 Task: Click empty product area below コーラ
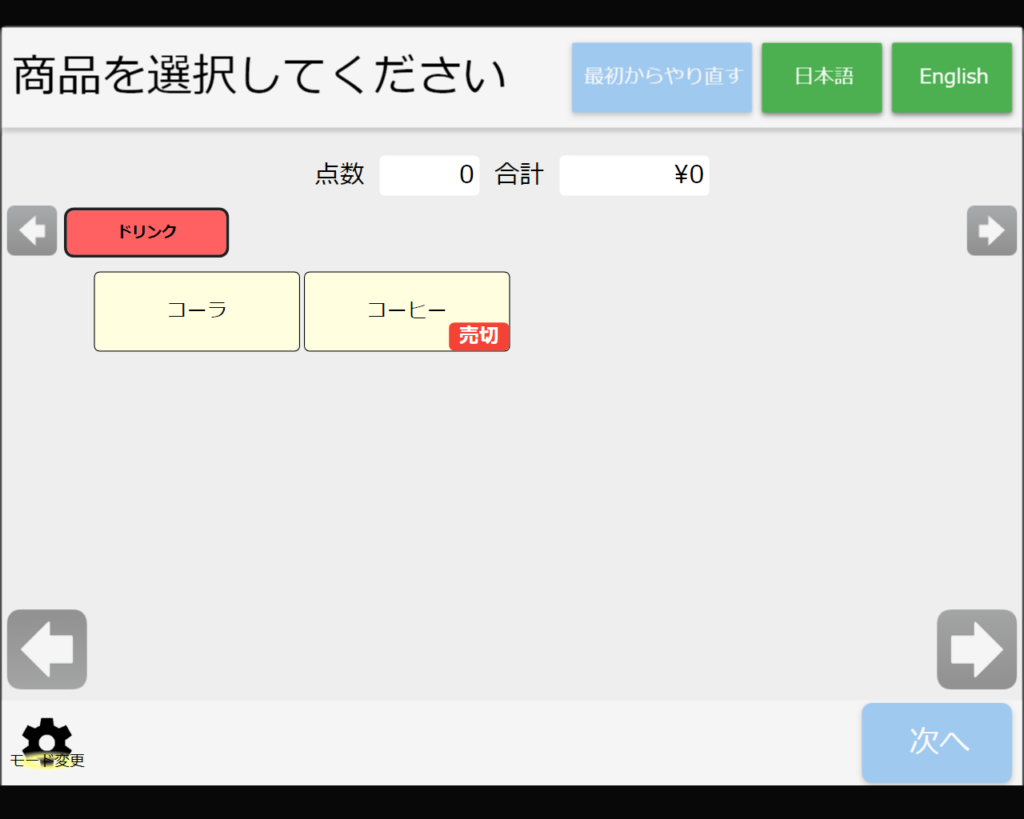click(197, 450)
